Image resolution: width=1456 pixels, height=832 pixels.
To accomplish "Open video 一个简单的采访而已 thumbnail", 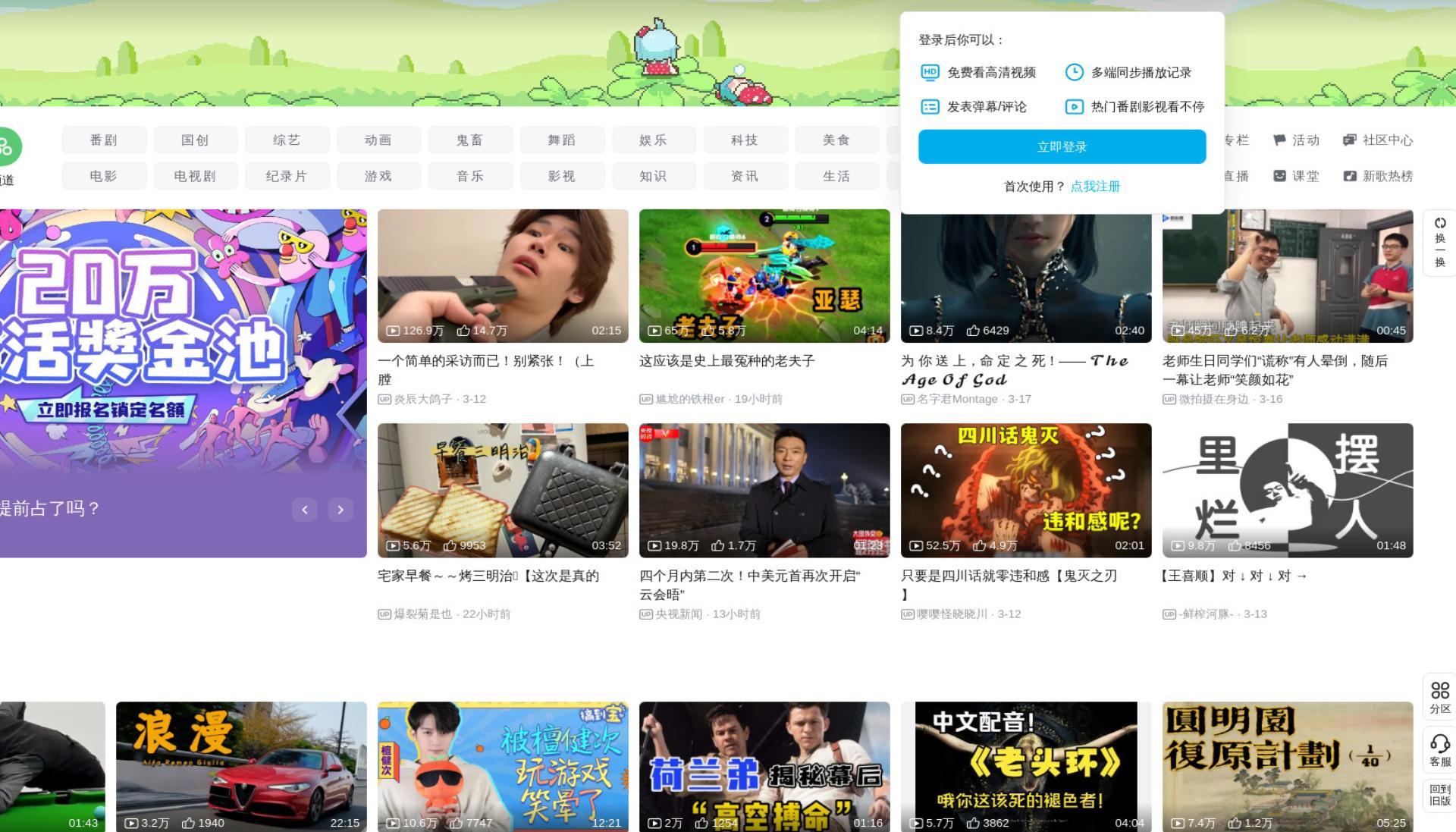I will point(503,276).
